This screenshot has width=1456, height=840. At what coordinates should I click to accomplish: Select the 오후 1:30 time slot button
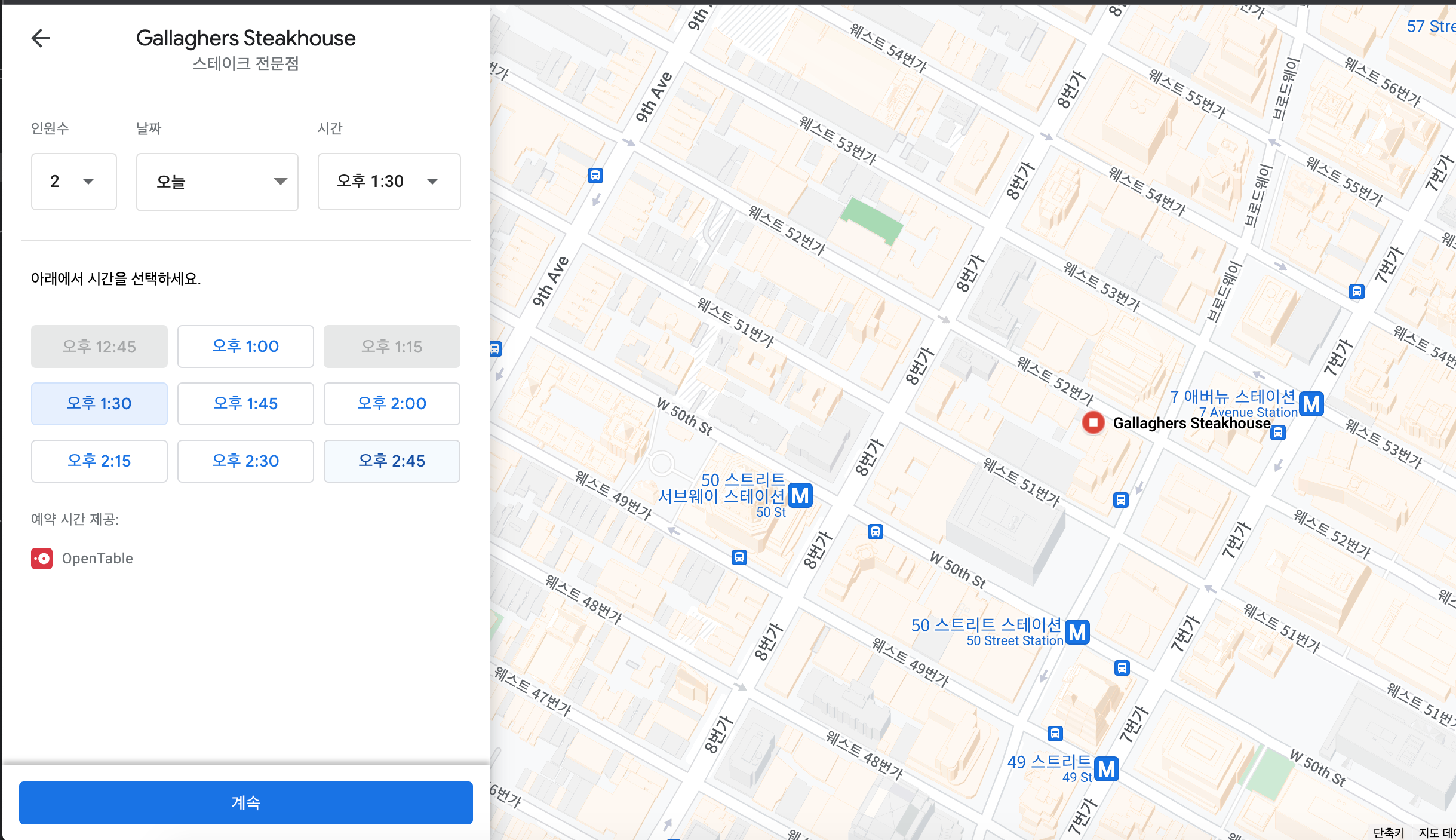click(99, 404)
